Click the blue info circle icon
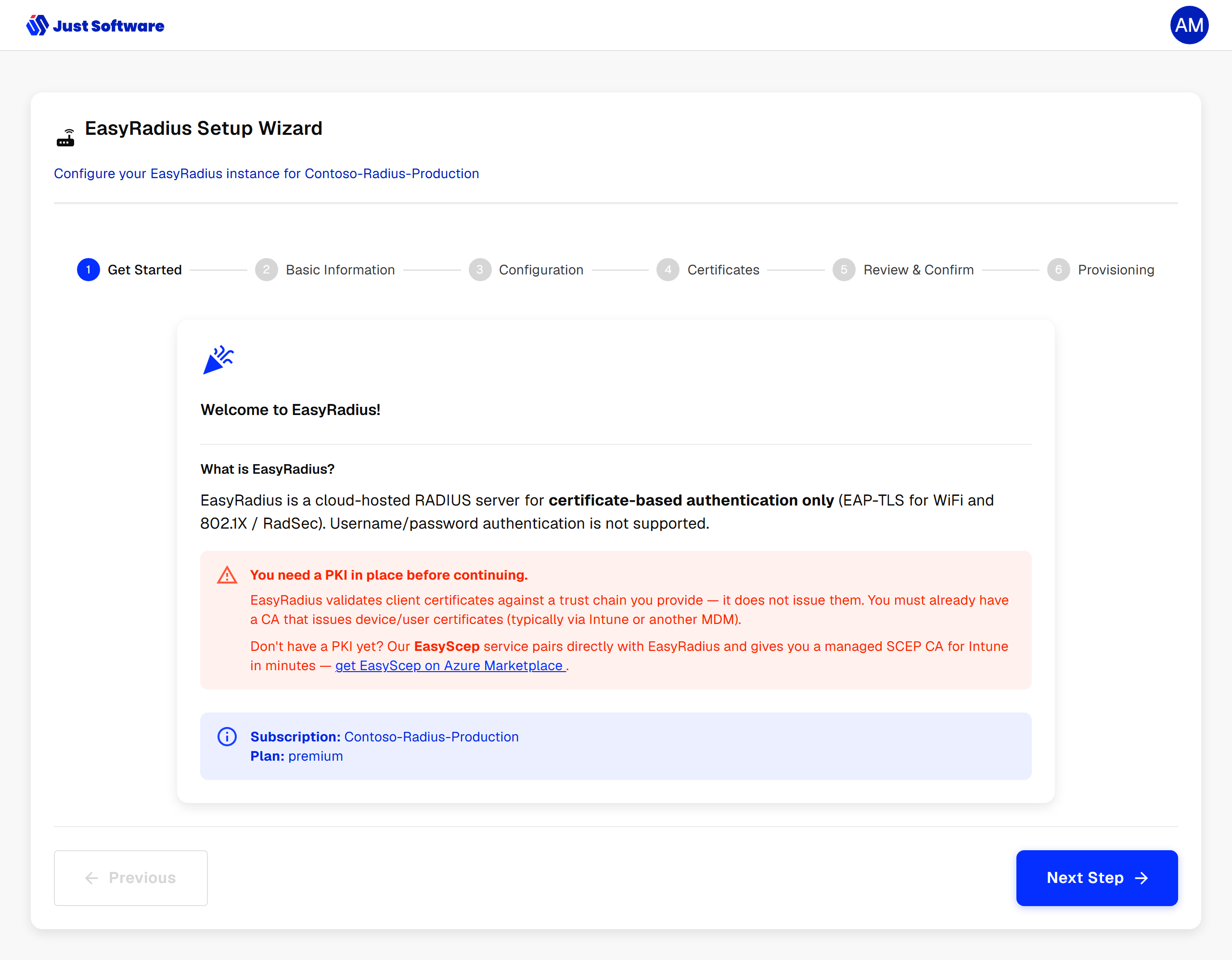Viewport: 1232px width, 960px height. click(227, 737)
